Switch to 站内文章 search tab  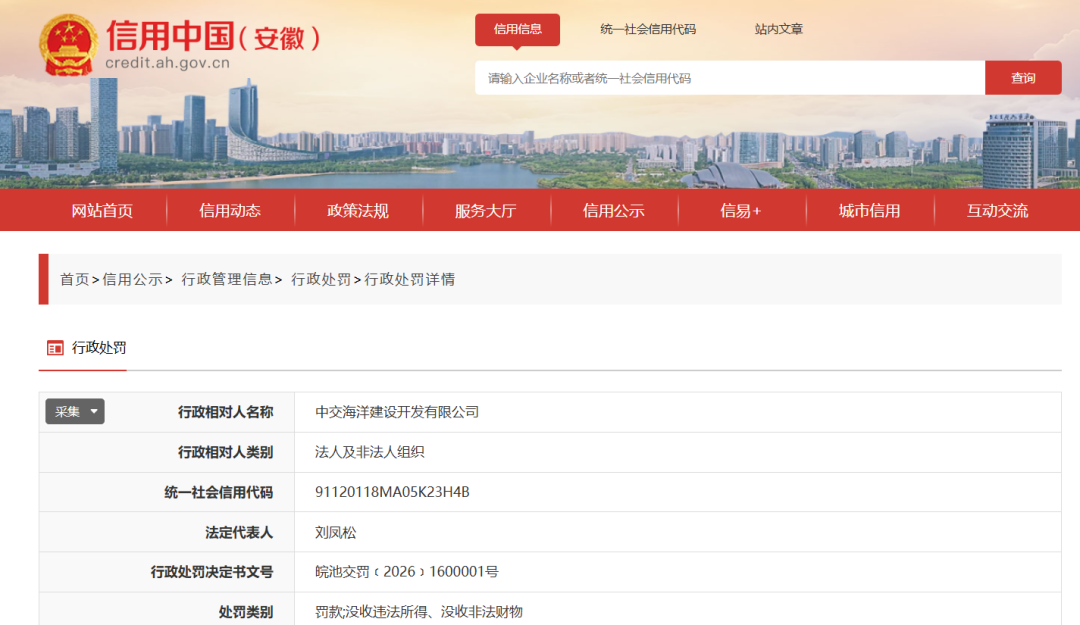pos(778,29)
